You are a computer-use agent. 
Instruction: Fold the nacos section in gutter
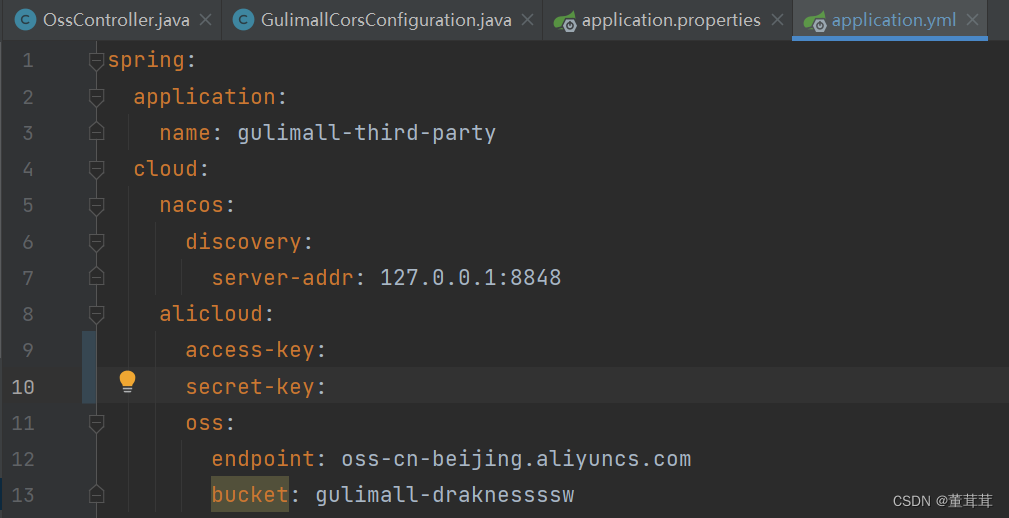pyautogui.click(x=96, y=206)
